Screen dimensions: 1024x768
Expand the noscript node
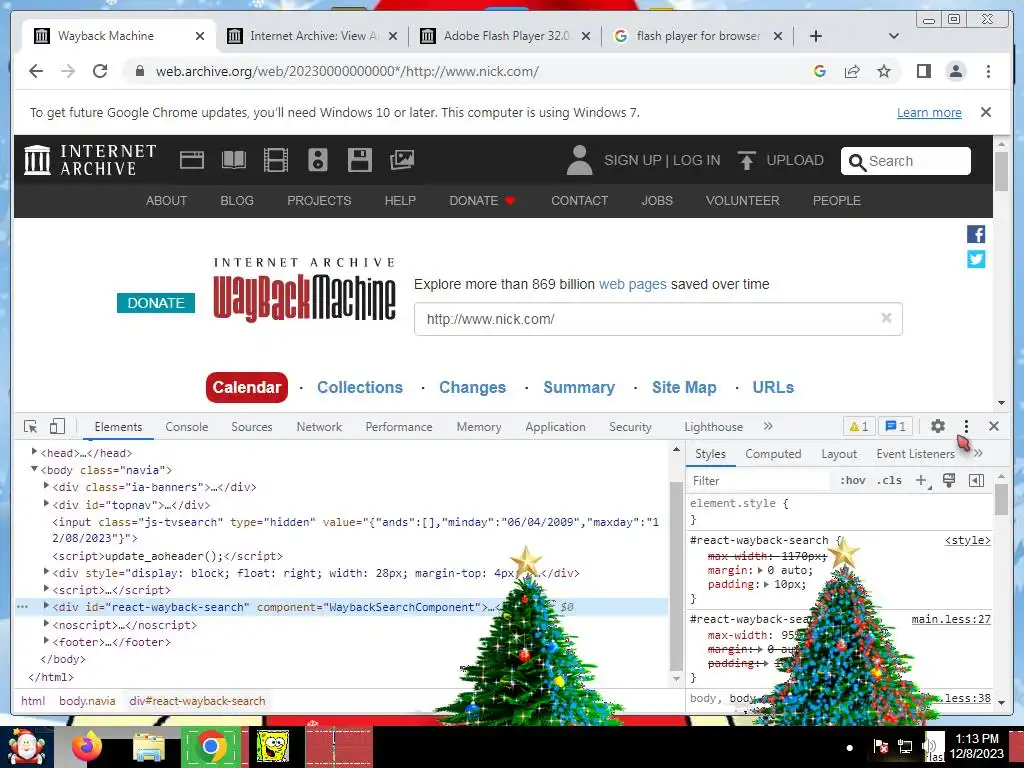pyautogui.click(x=46, y=624)
